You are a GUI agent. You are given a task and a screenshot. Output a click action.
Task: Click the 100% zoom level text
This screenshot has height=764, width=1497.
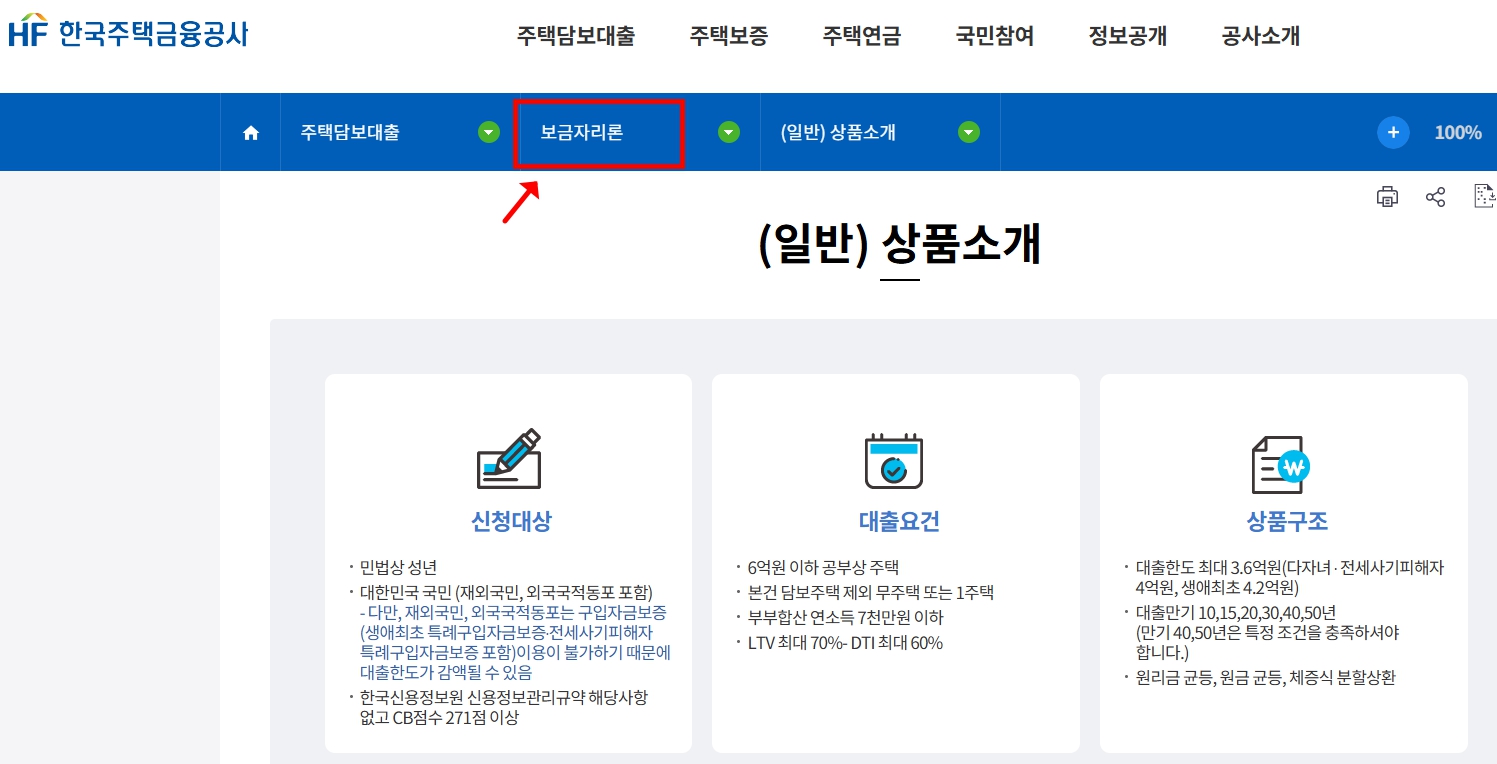pyautogui.click(x=1458, y=132)
